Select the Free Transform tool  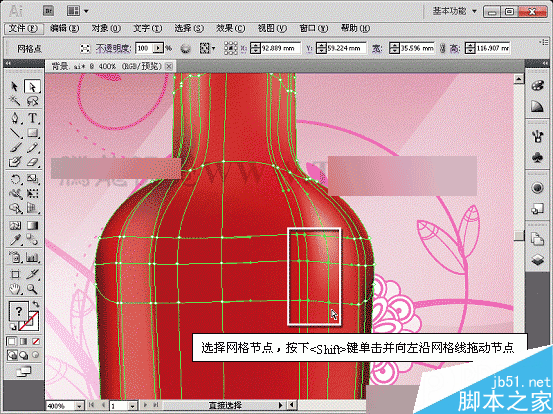[32, 194]
